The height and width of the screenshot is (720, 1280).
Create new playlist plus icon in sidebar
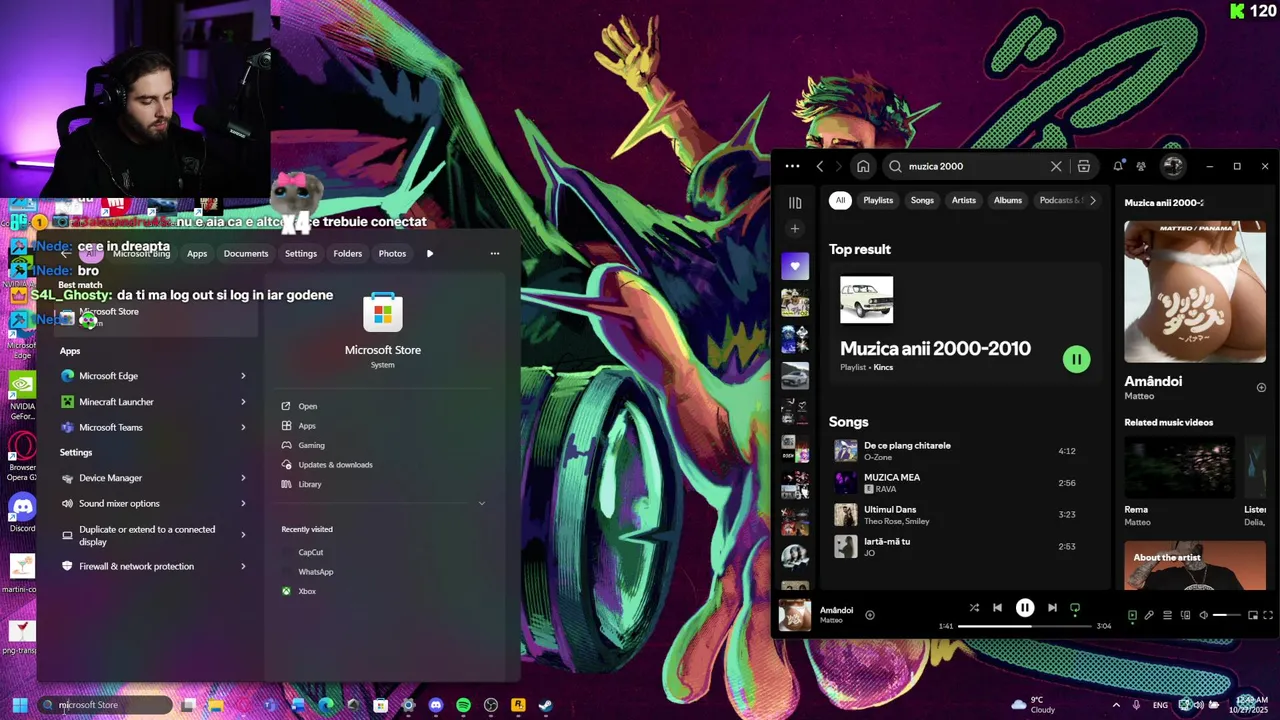click(x=795, y=229)
